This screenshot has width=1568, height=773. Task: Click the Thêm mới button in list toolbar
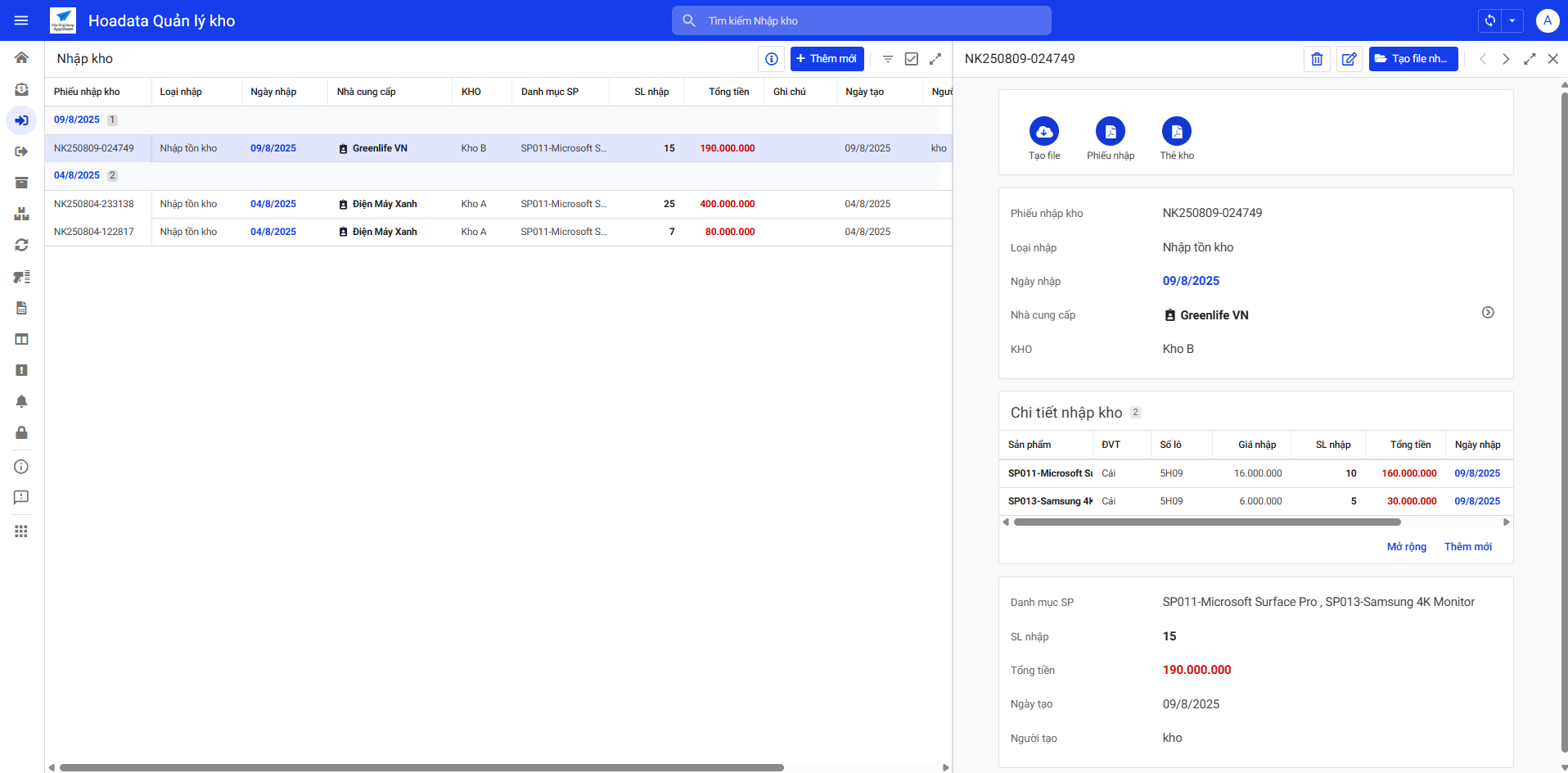(827, 59)
